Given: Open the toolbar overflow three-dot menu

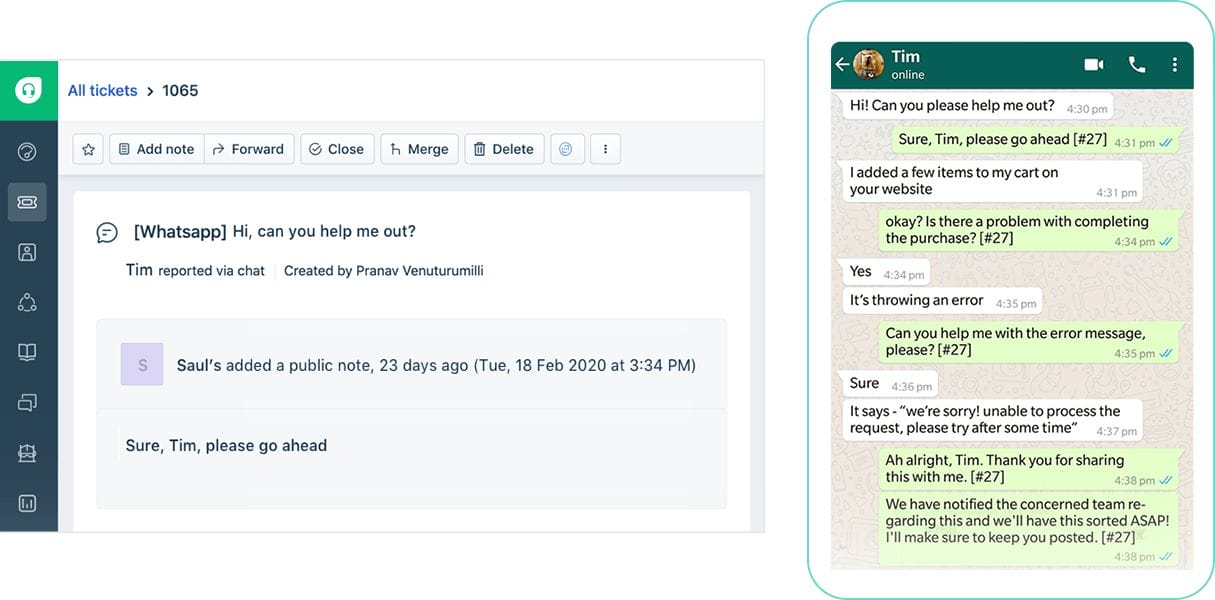Looking at the screenshot, I should (606, 148).
